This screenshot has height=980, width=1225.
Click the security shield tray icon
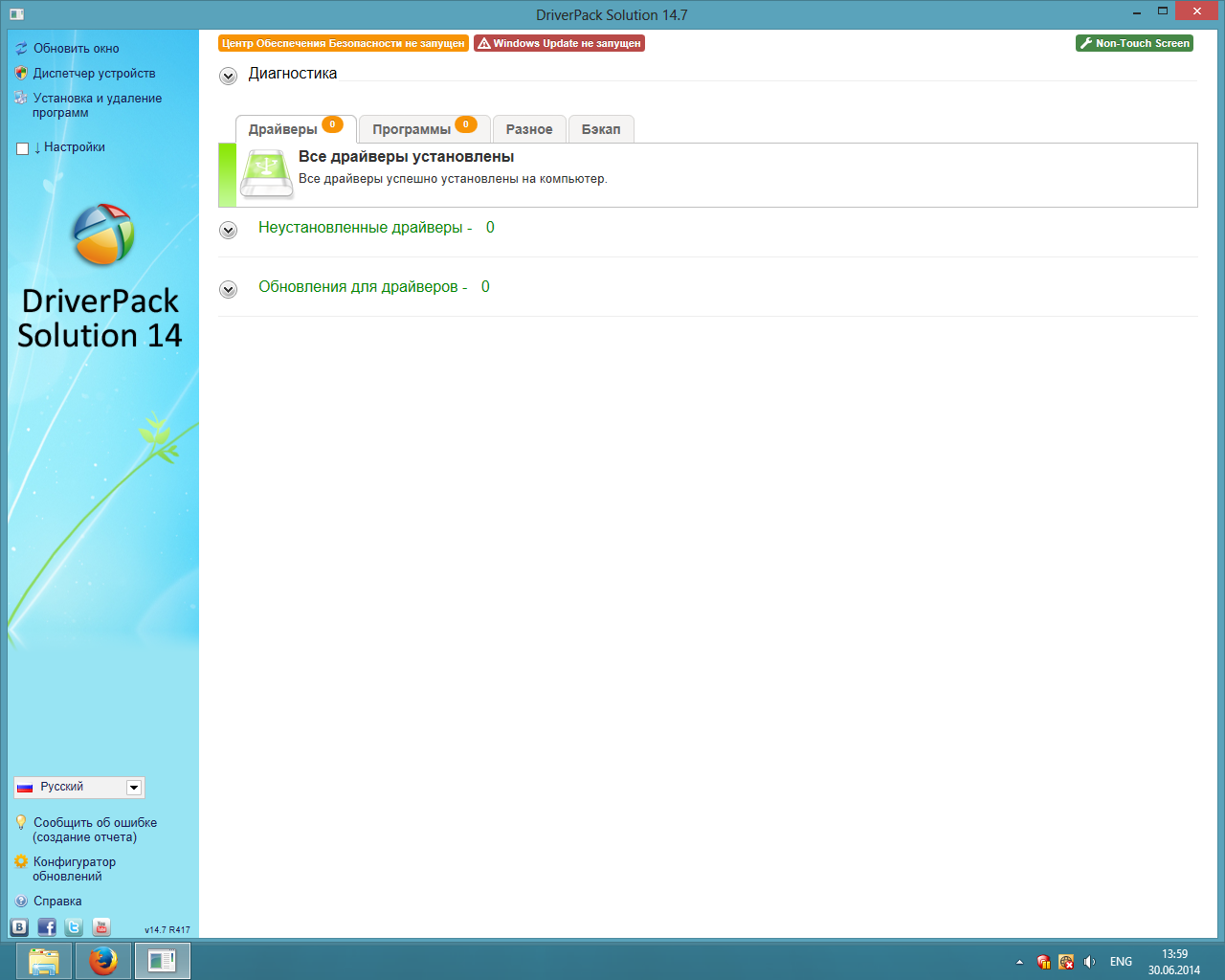click(1043, 962)
